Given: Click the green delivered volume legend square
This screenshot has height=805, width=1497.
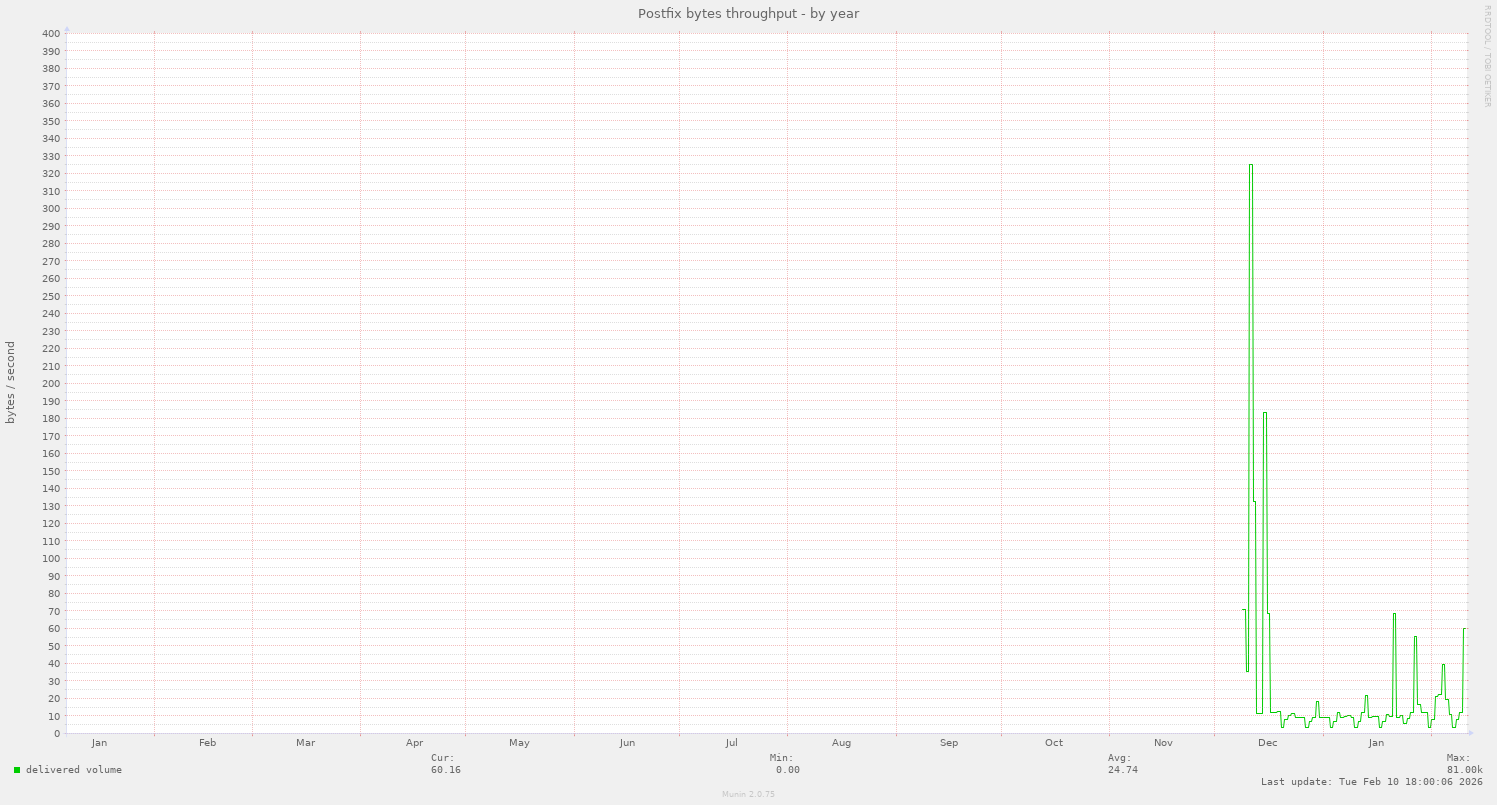Looking at the screenshot, I should pyautogui.click(x=15, y=769).
